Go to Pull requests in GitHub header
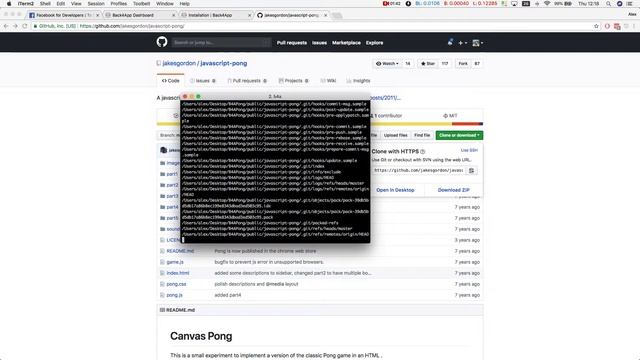The image size is (640, 360). [x=292, y=43]
